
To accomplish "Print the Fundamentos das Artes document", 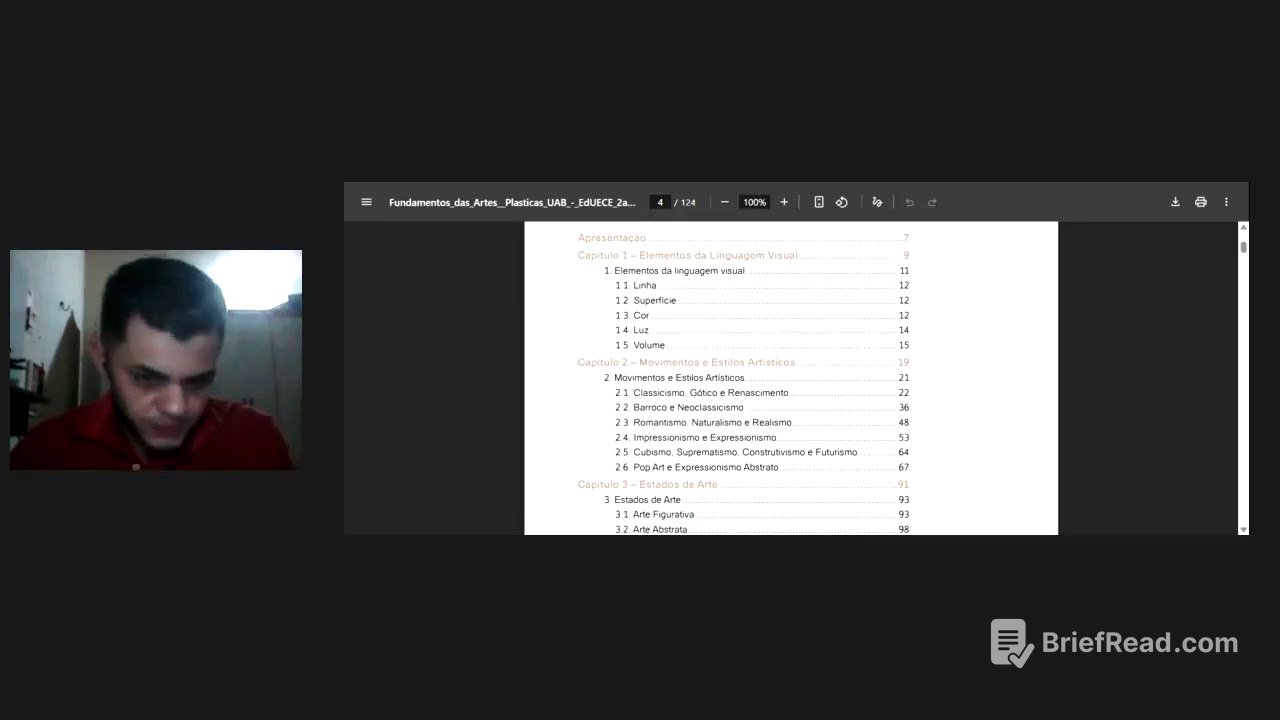I will (1200, 201).
